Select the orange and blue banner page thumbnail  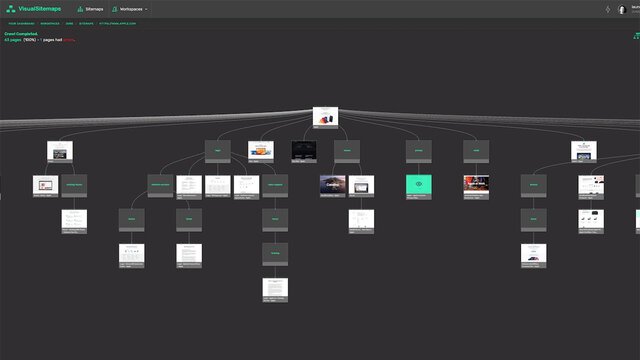click(x=261, y=152)
